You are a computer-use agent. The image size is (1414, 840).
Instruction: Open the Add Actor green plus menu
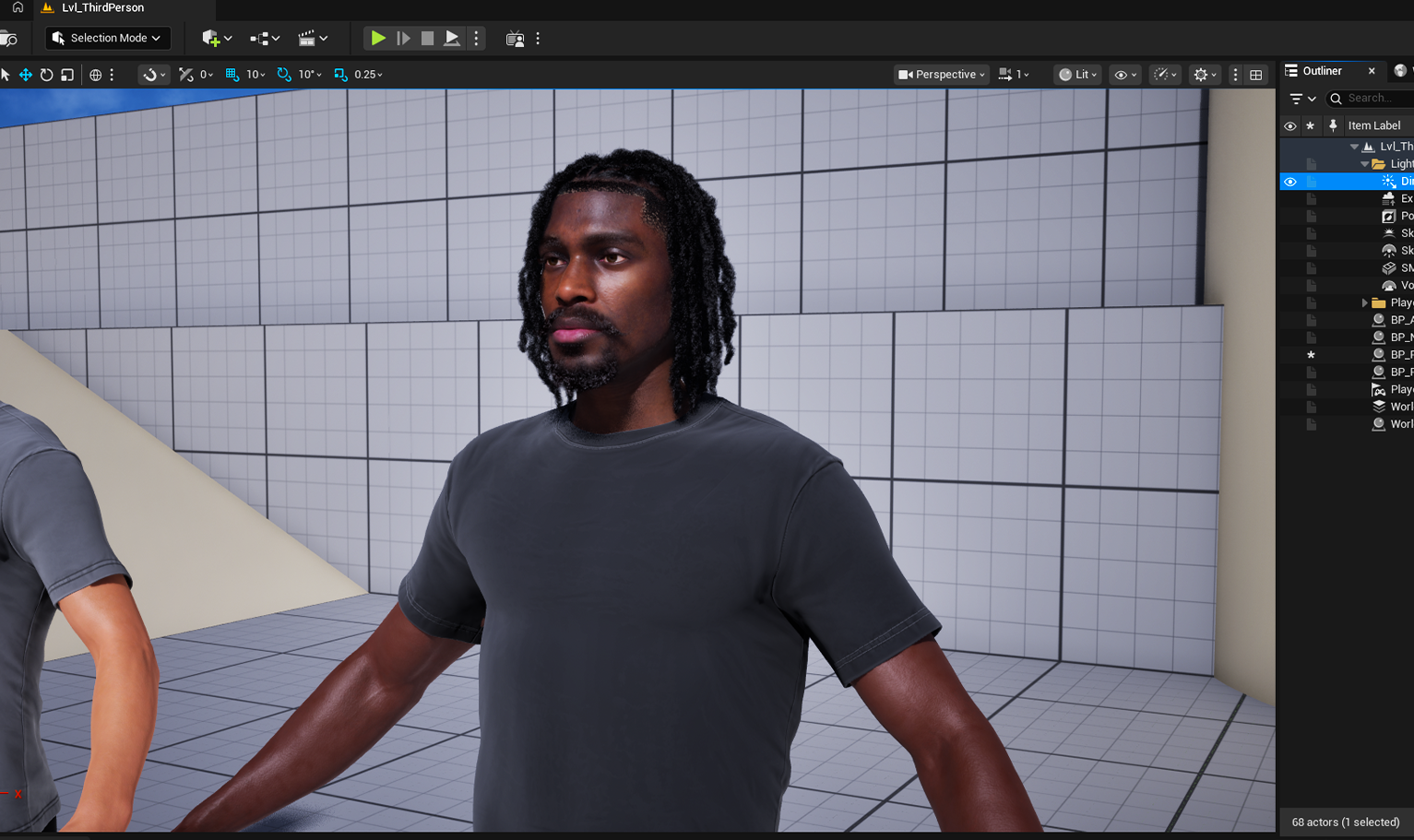pyautogui.click(x=210, y=38)
